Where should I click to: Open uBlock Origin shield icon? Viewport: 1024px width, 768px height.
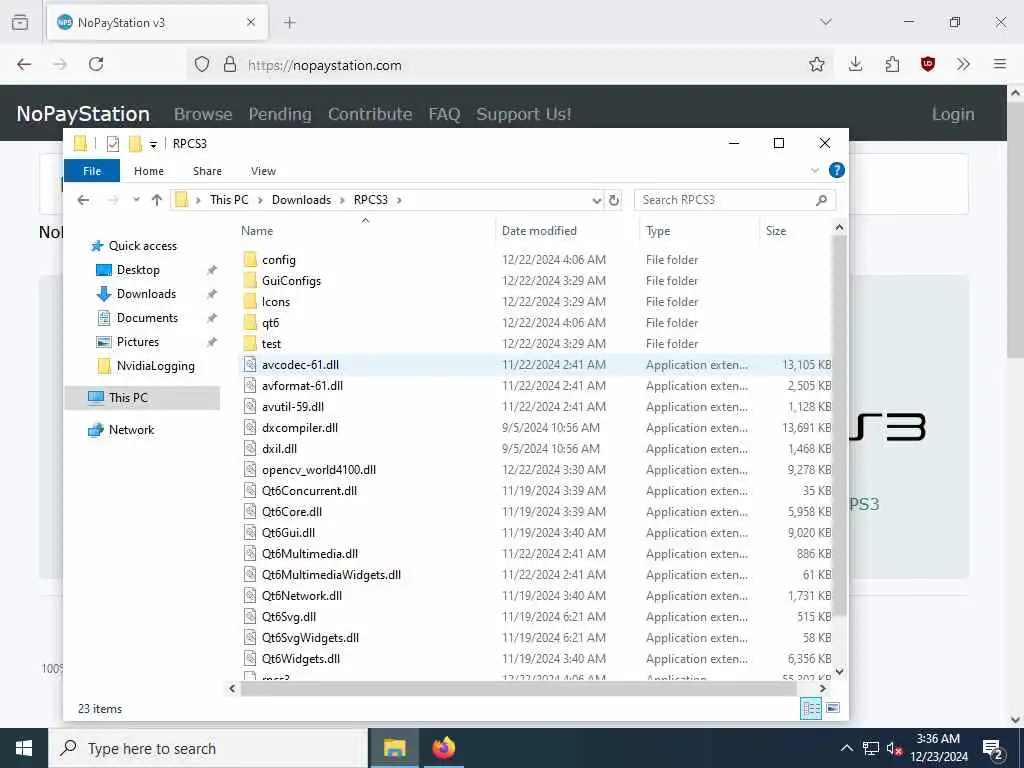tap(928, 64)
